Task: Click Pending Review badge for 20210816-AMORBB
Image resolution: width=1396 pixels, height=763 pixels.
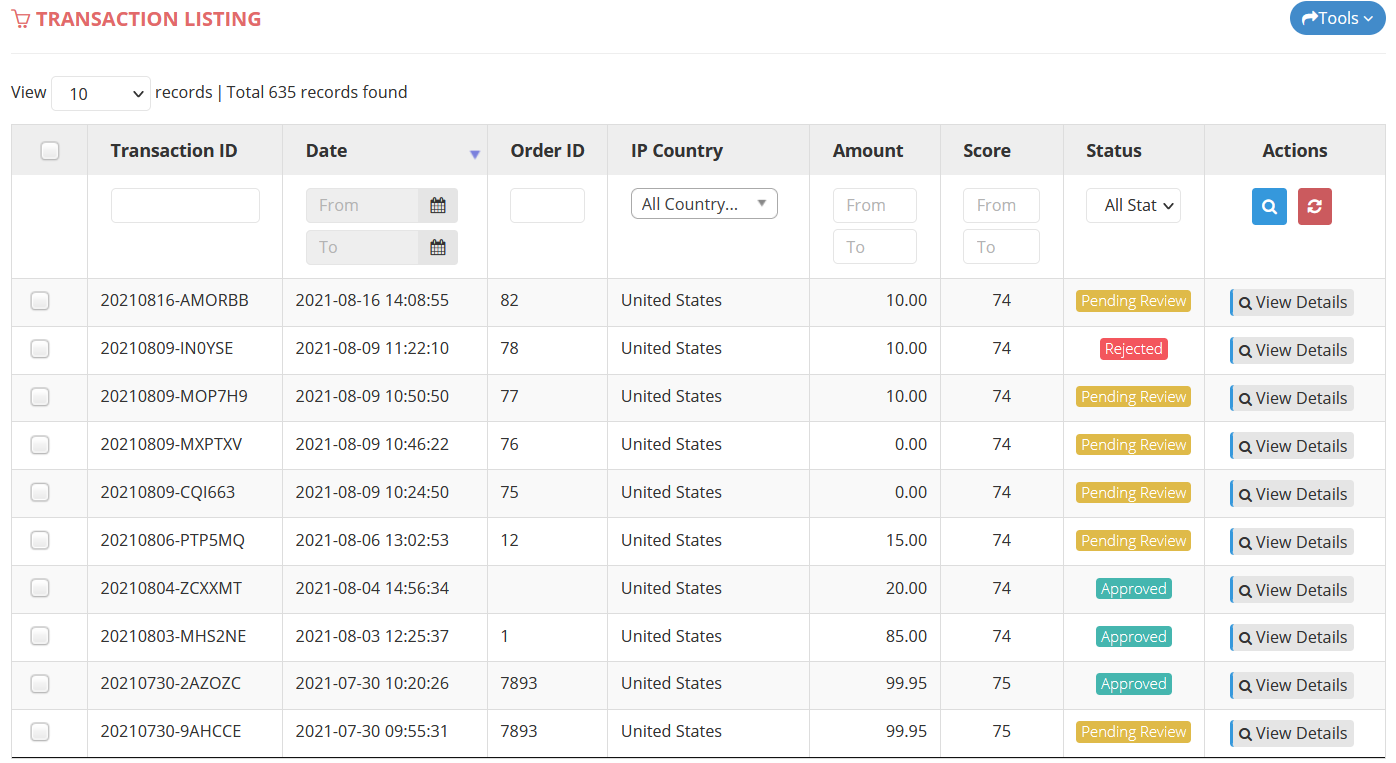Action: click(1134, 301)
